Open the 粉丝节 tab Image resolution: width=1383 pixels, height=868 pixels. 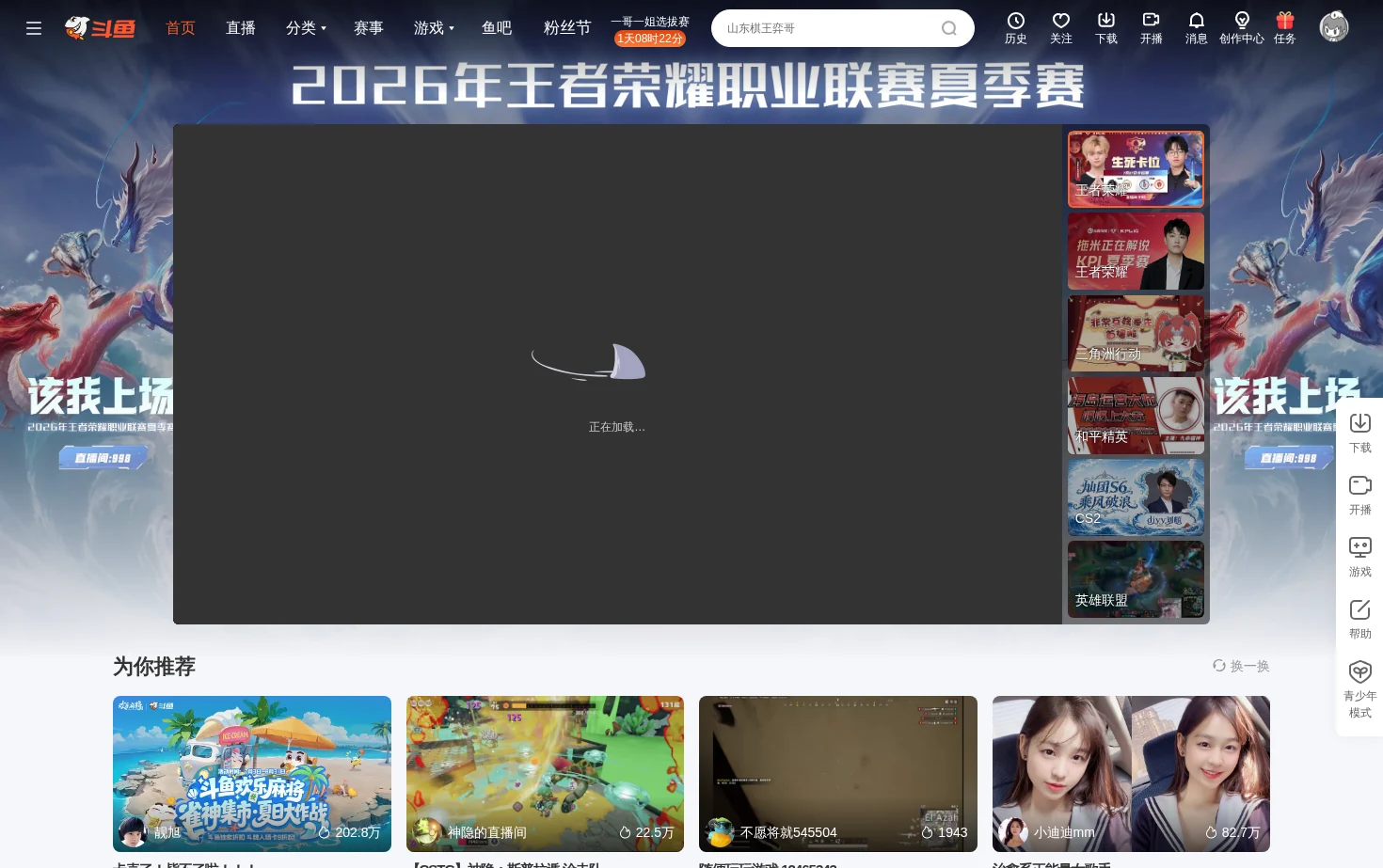point(567,28)
